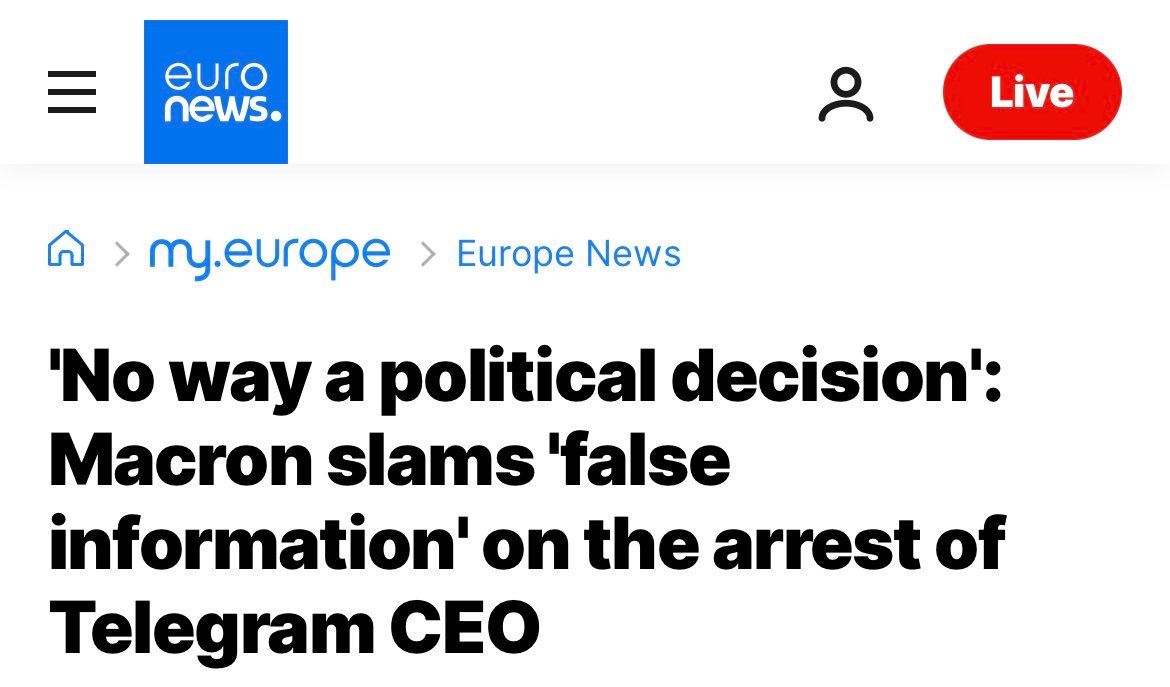
Task: Click 'Telegram CEO' in the headline
Action: click(x=294, y=627)
